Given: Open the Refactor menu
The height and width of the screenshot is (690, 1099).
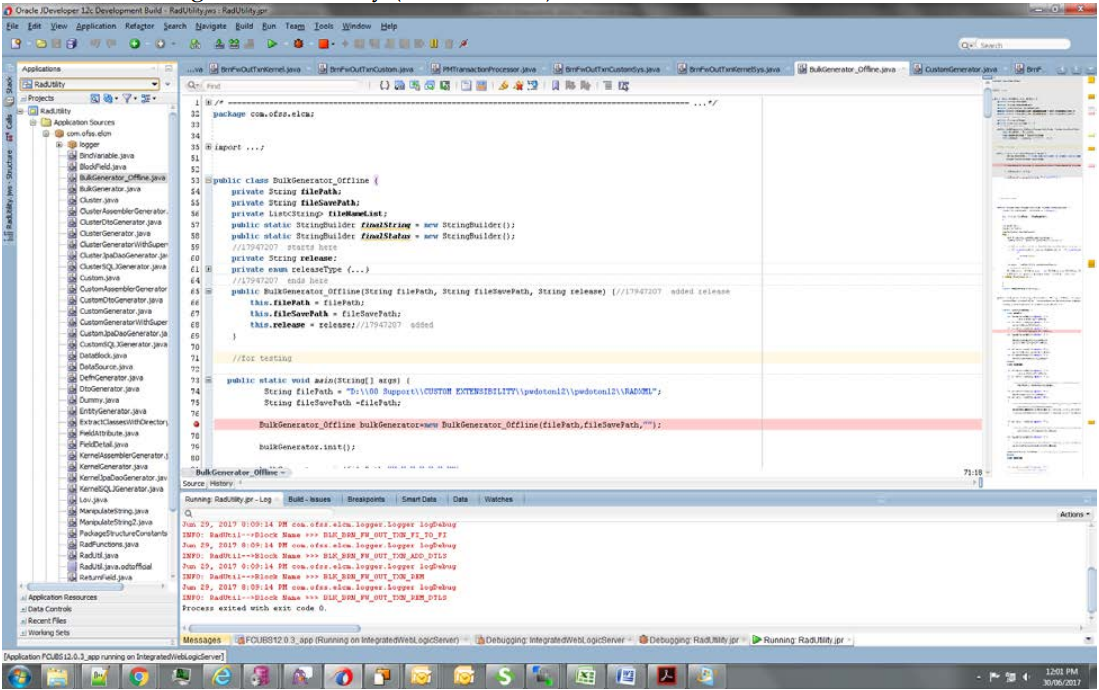Looking at the screenshot, I should tap(140, 26).
